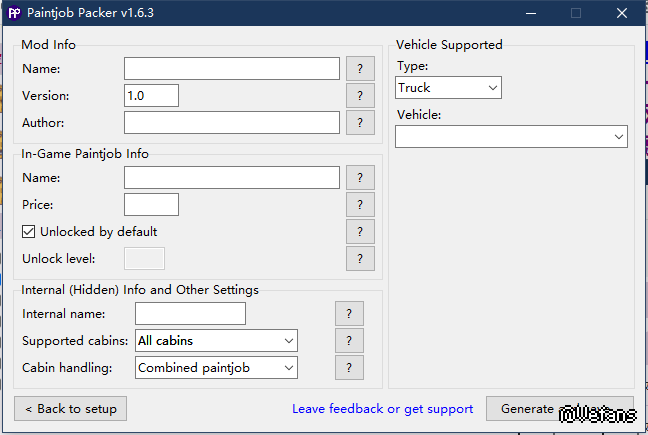The image size is (648, 435).
Task: Click the help button for Supported cabins
Action: tap(349, 341)
